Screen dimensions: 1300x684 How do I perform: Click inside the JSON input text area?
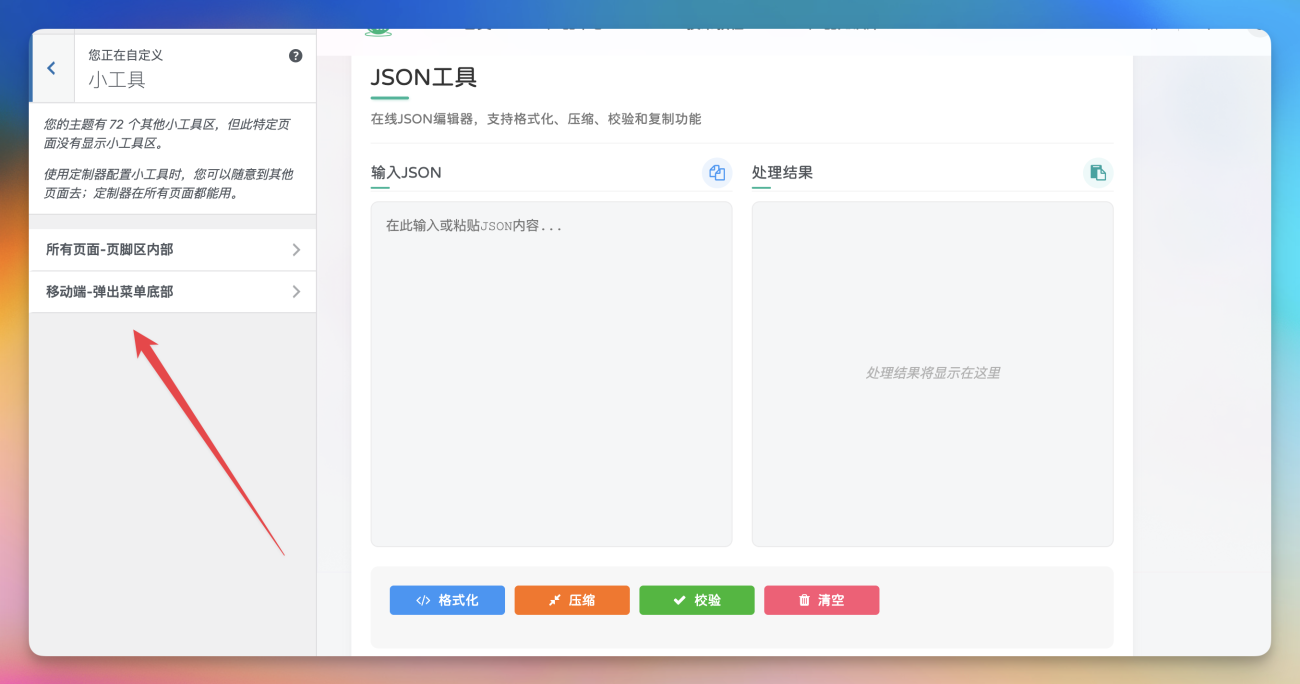pos(551,380)
